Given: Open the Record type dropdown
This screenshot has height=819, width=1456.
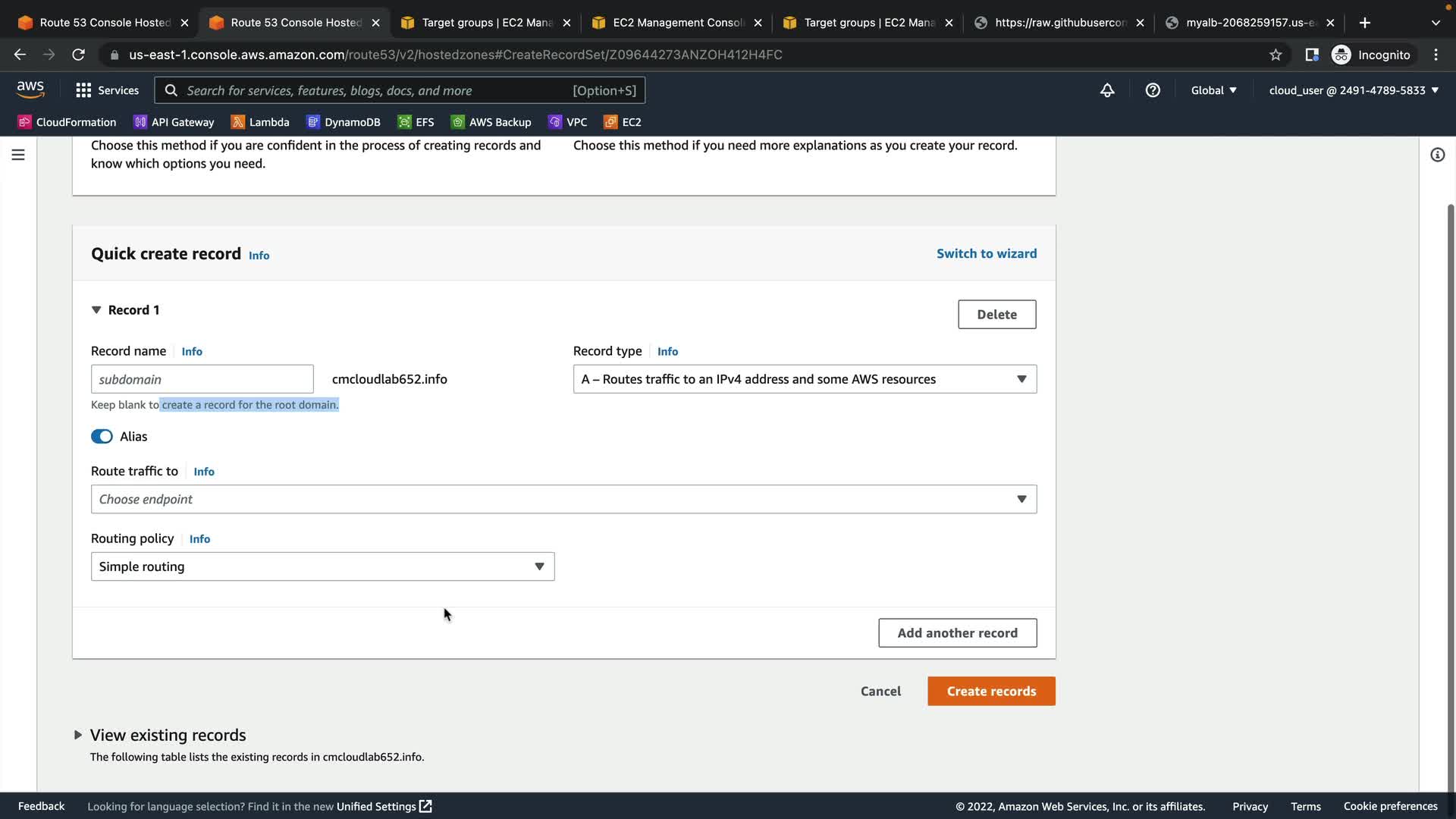Looking at the screenshot, I should (804, 379).
